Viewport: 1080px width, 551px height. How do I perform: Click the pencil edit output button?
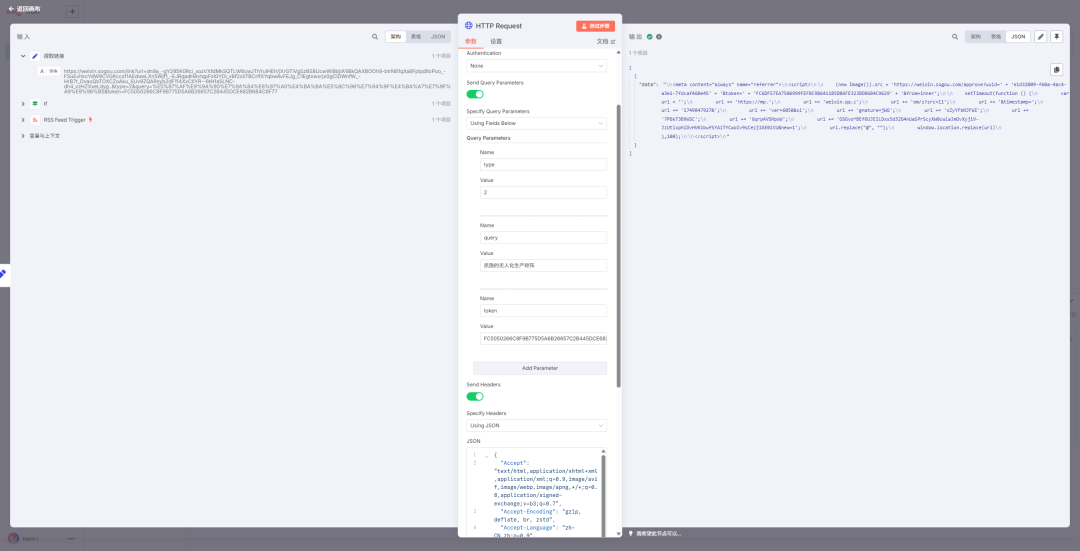pyautogui.click(x=1041, y=37)
